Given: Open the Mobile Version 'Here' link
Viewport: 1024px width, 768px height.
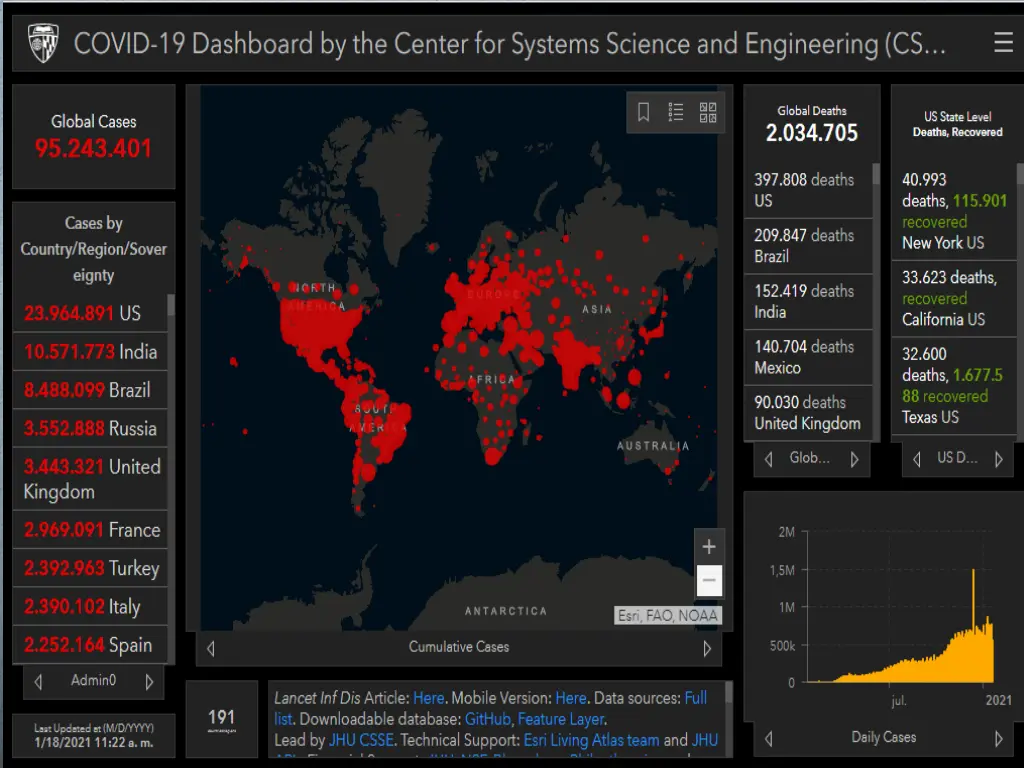Looking at the screenshot, I should (x=571, y=698).
